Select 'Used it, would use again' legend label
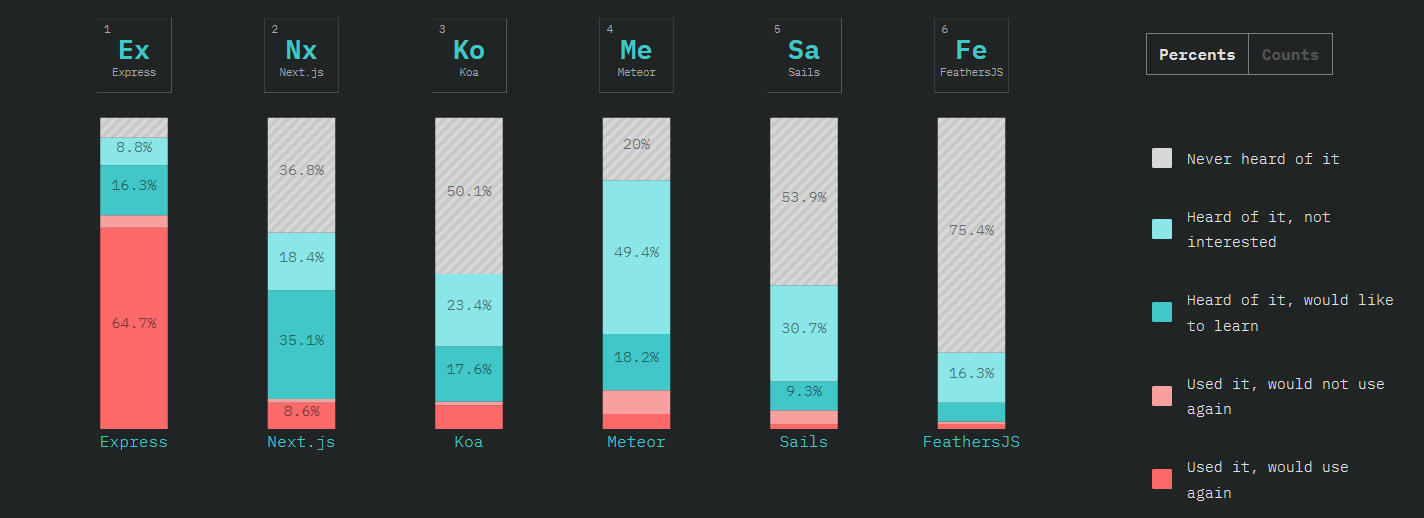Viewport: 1424px width, 518px height. (1267, 480)
